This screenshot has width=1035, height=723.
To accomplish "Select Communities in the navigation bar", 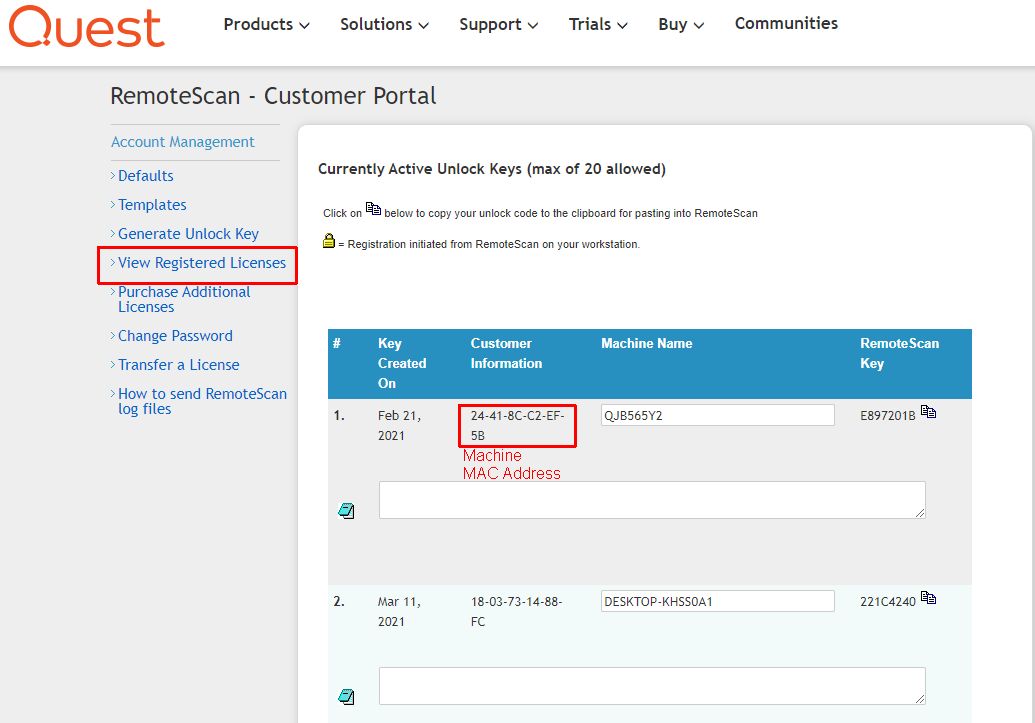I will coord(786,22).
